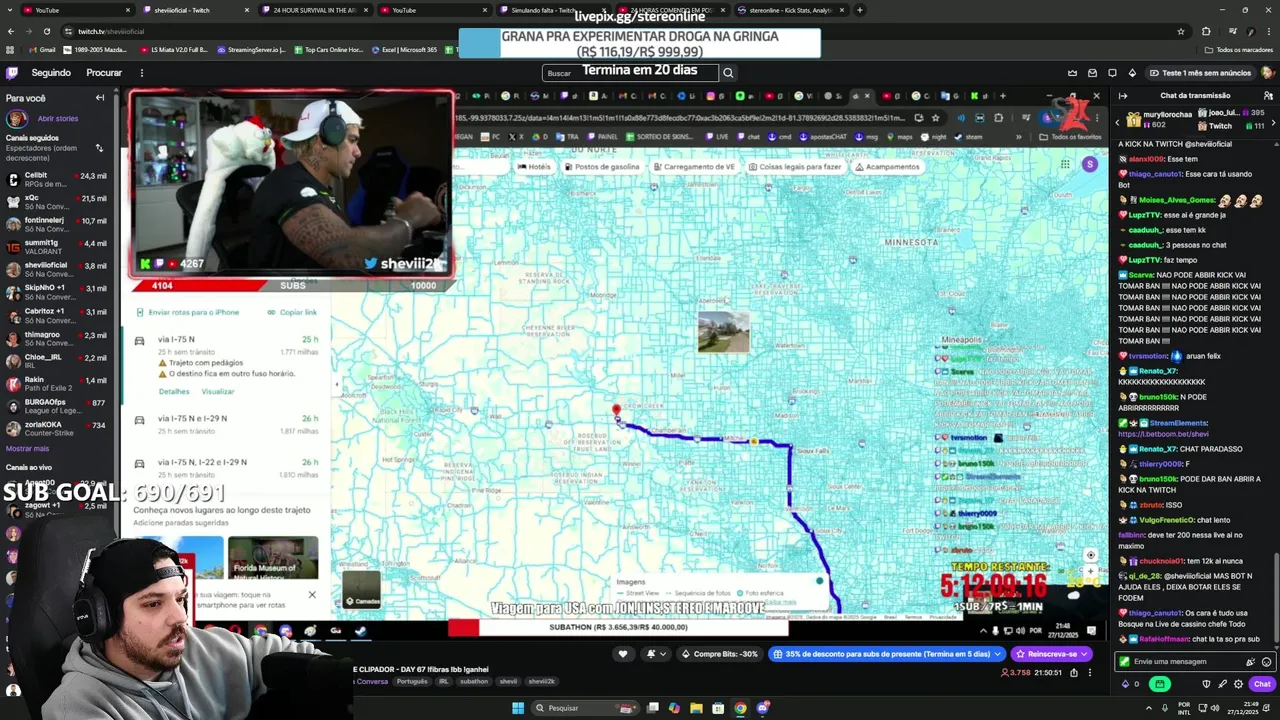The height and width of the screenshot is (720, 1280).
Task: Open notification bell dropdown
Action: pyautogui.click(x=655, y=654)
